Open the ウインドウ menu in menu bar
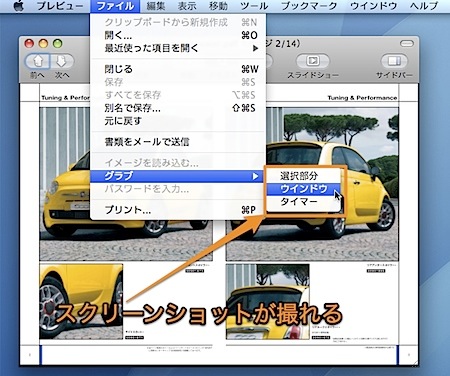Image resolution: width=450 pixels, height=376 pixels. tap(373, 6)
